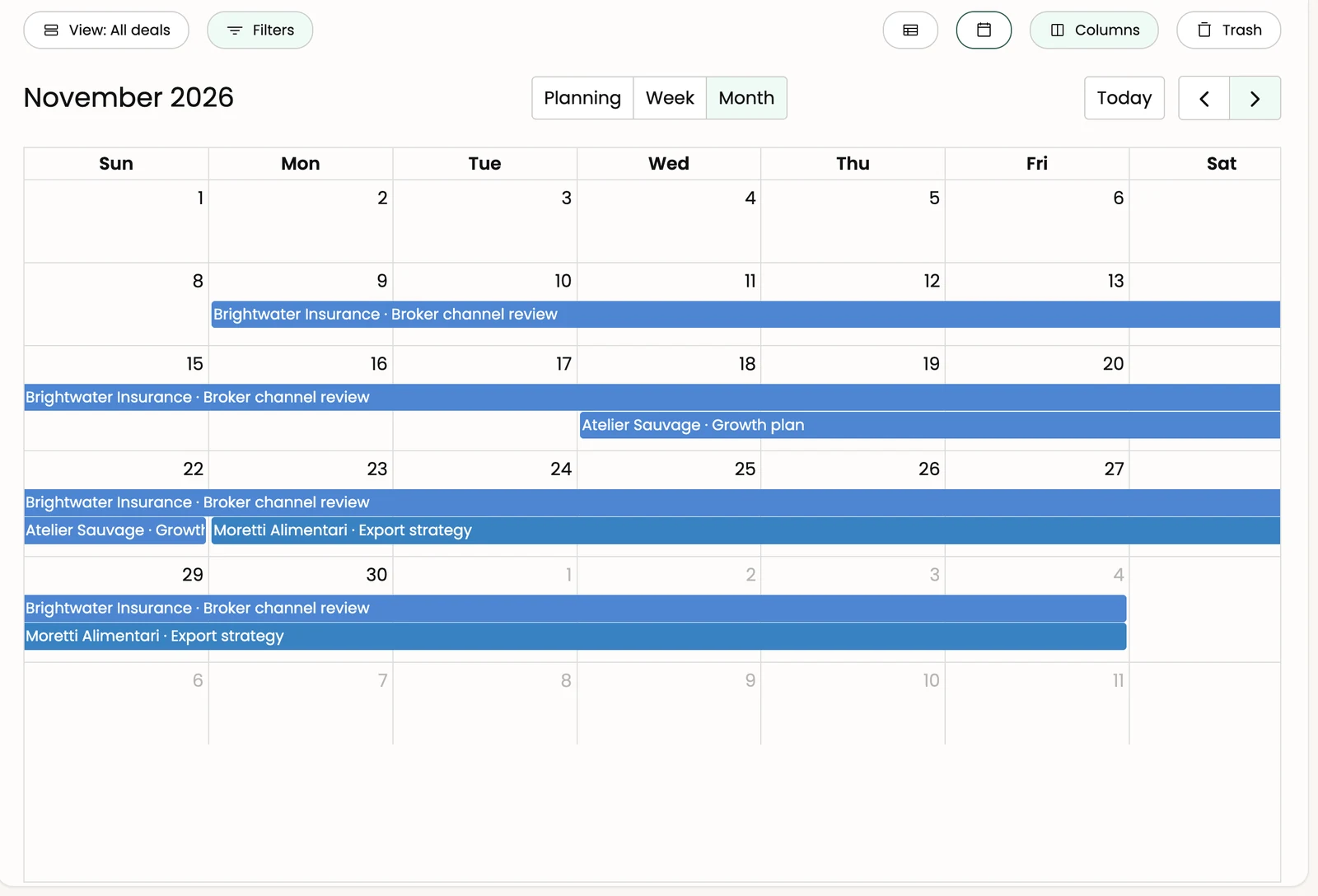
Task: Jump to Today
Action: pyautogui.click(x=1124, y=98)
